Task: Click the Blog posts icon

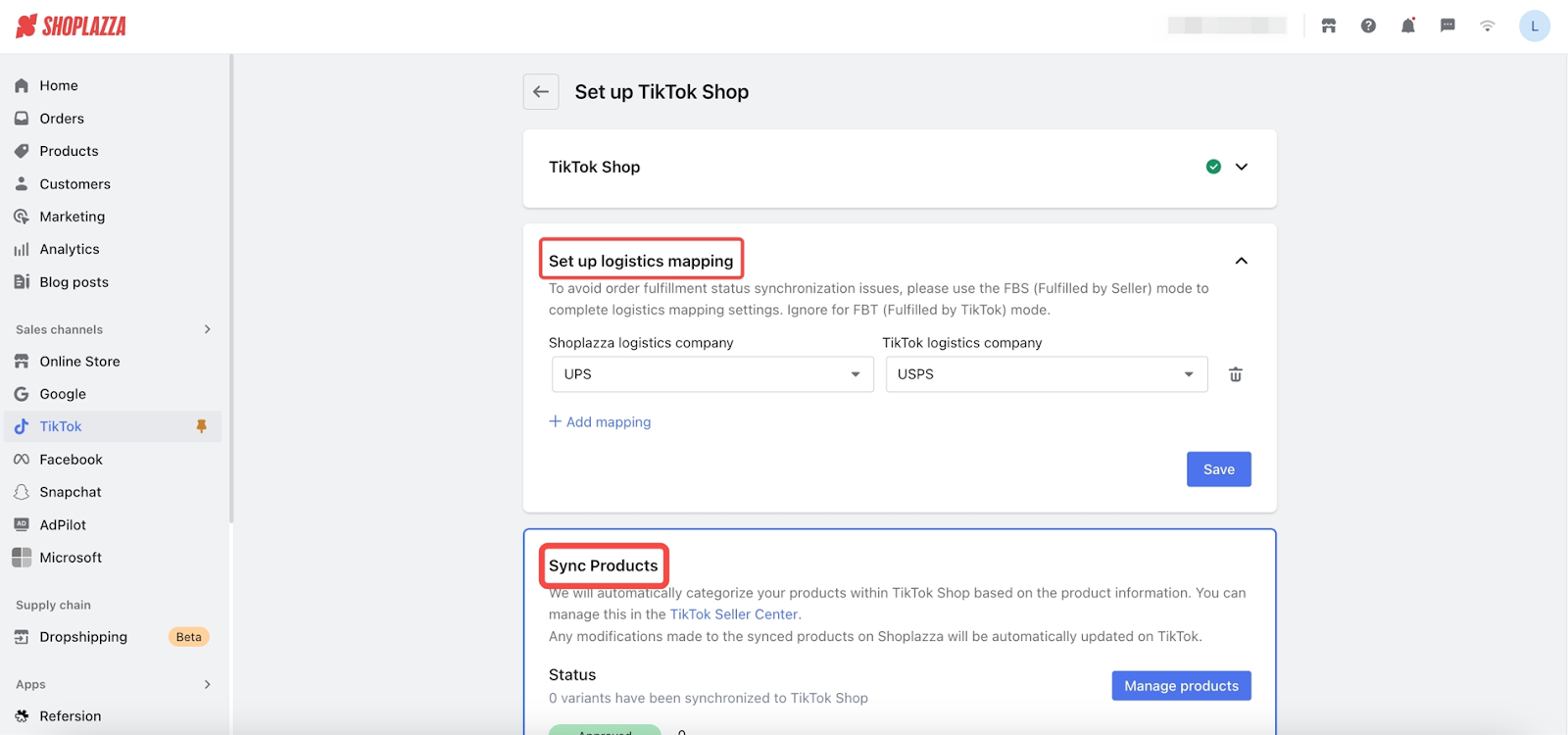Action: pos(22,282)
